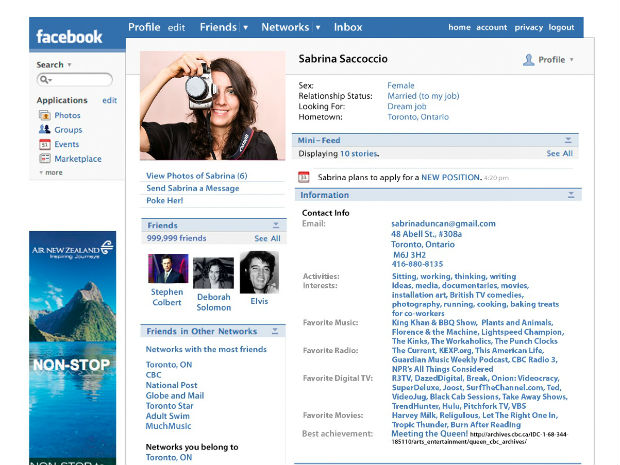The image size is (620, 465).
Task: Click the Marketplace text link
Action: click(x=78, y=159)
